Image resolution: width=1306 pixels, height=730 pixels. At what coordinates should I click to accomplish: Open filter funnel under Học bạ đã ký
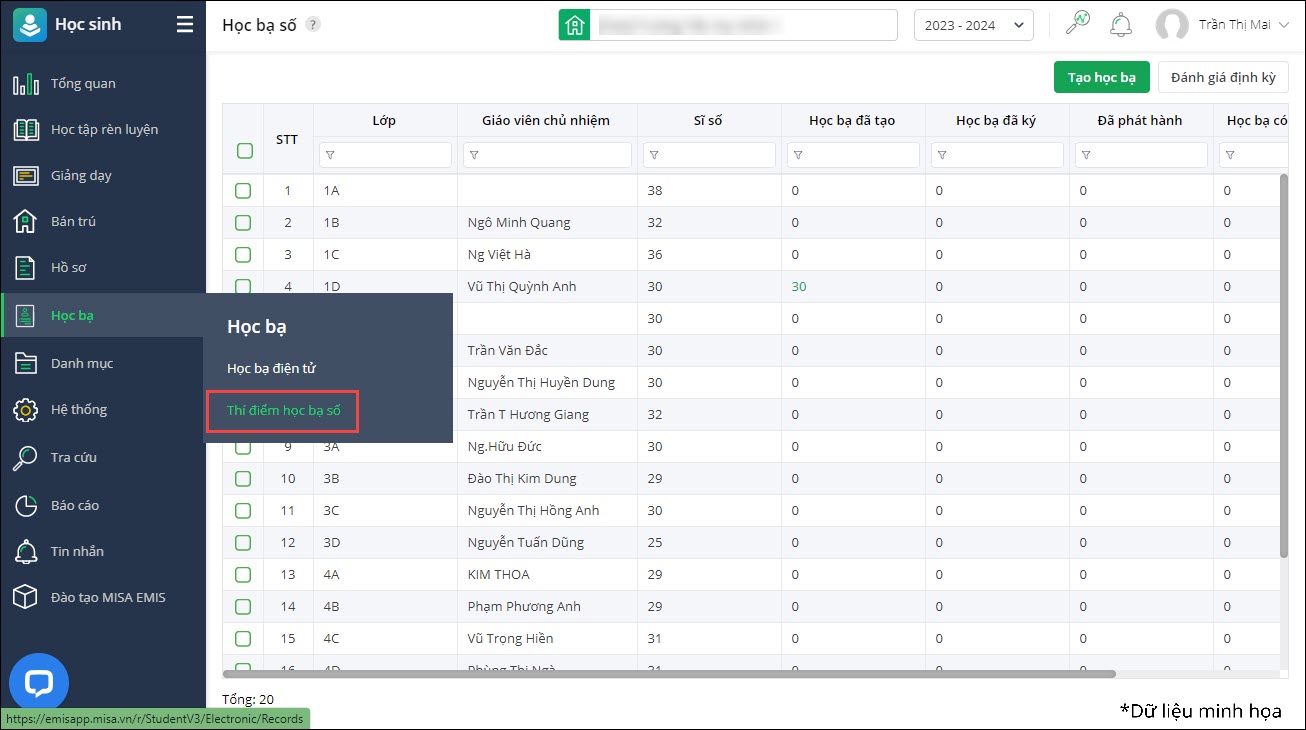click(x=942, y=155)
